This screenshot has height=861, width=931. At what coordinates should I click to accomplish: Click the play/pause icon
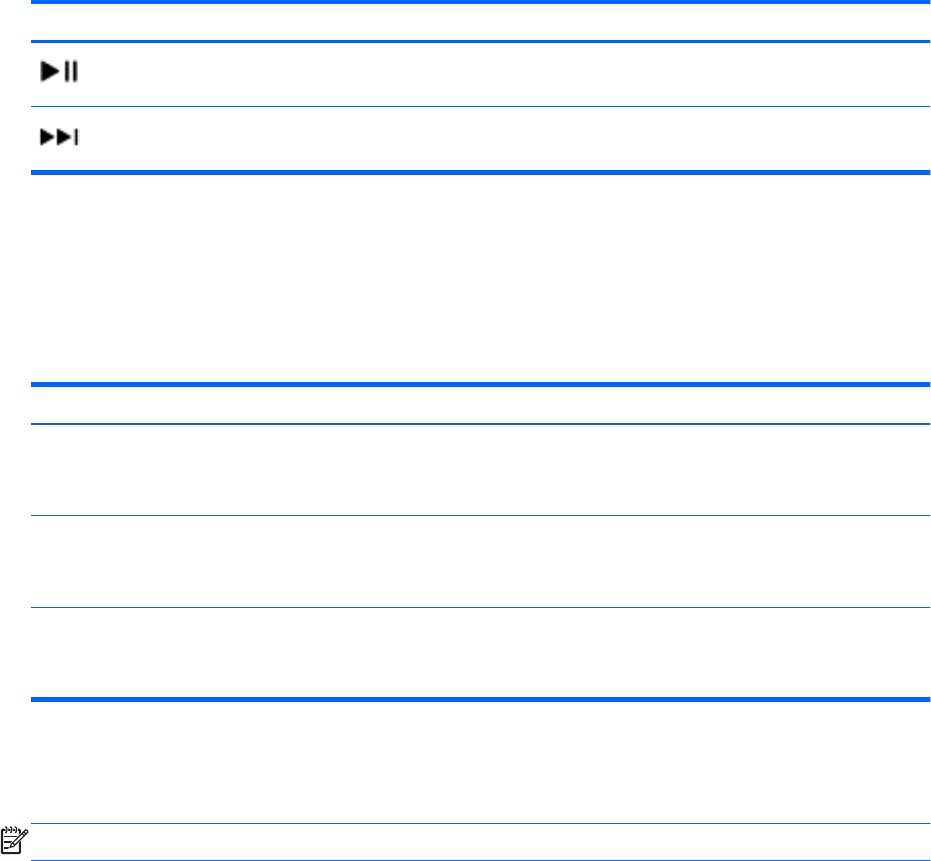[59, 71]
